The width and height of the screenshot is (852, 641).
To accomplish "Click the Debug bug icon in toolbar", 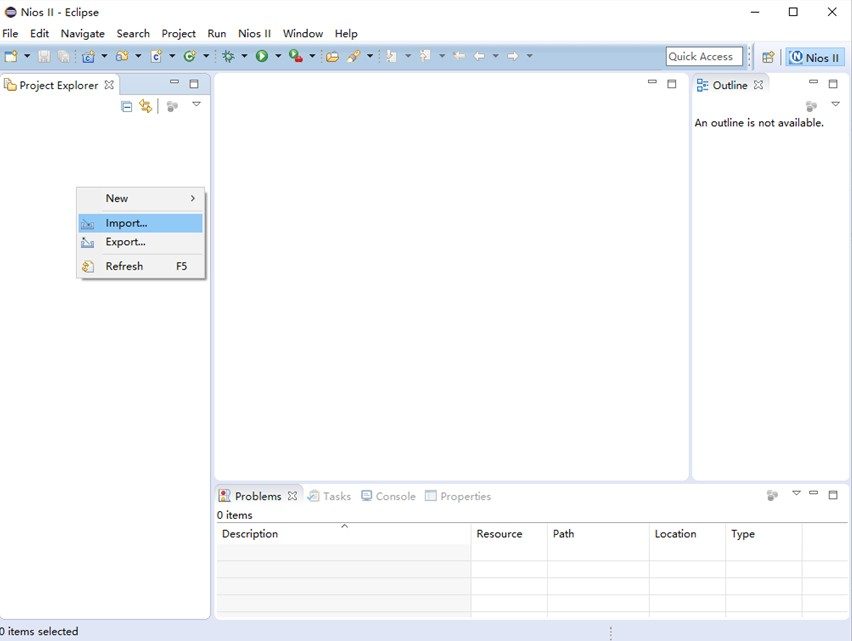I will point(228,57).
